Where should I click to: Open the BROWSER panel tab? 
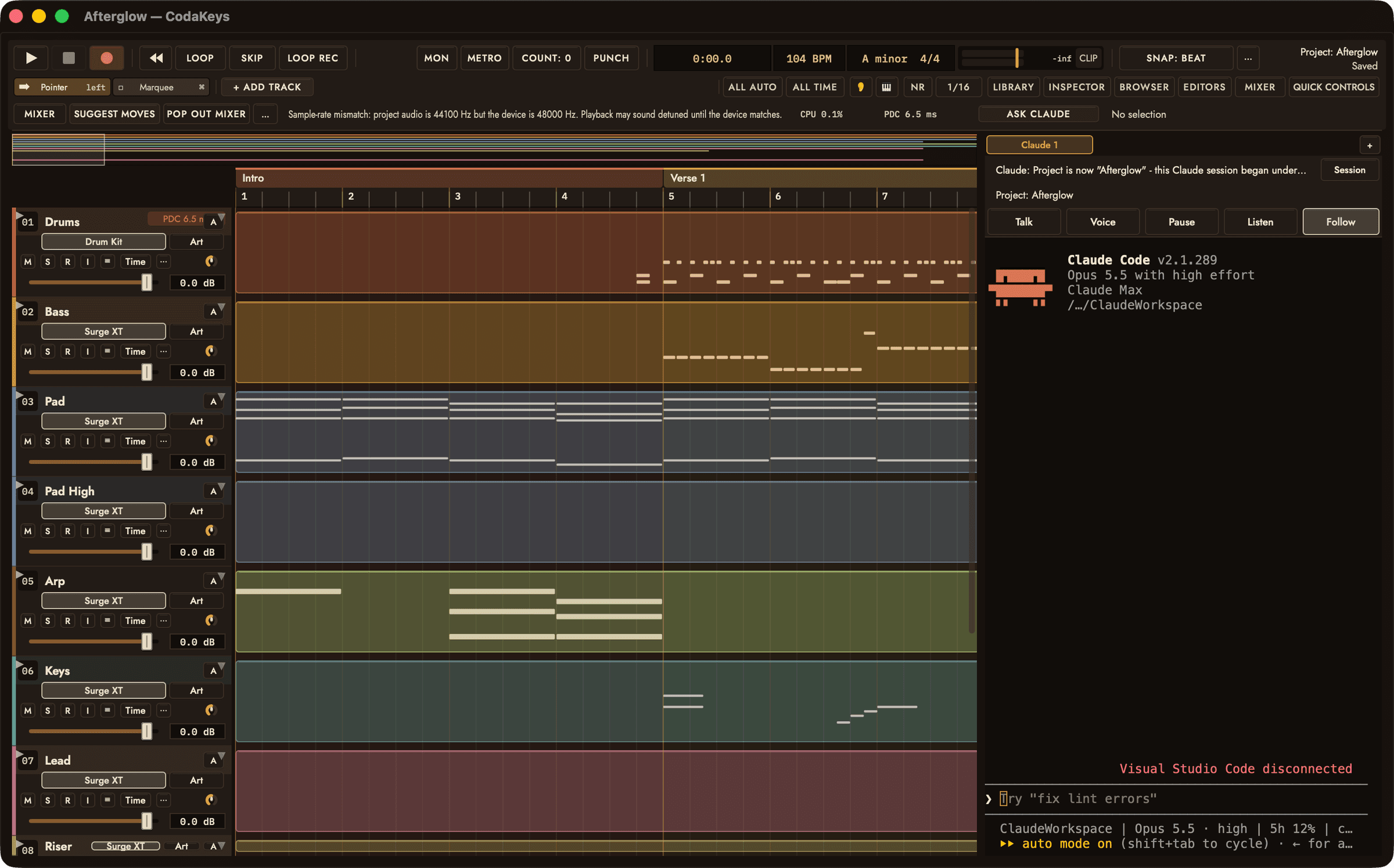point(1144,87)
